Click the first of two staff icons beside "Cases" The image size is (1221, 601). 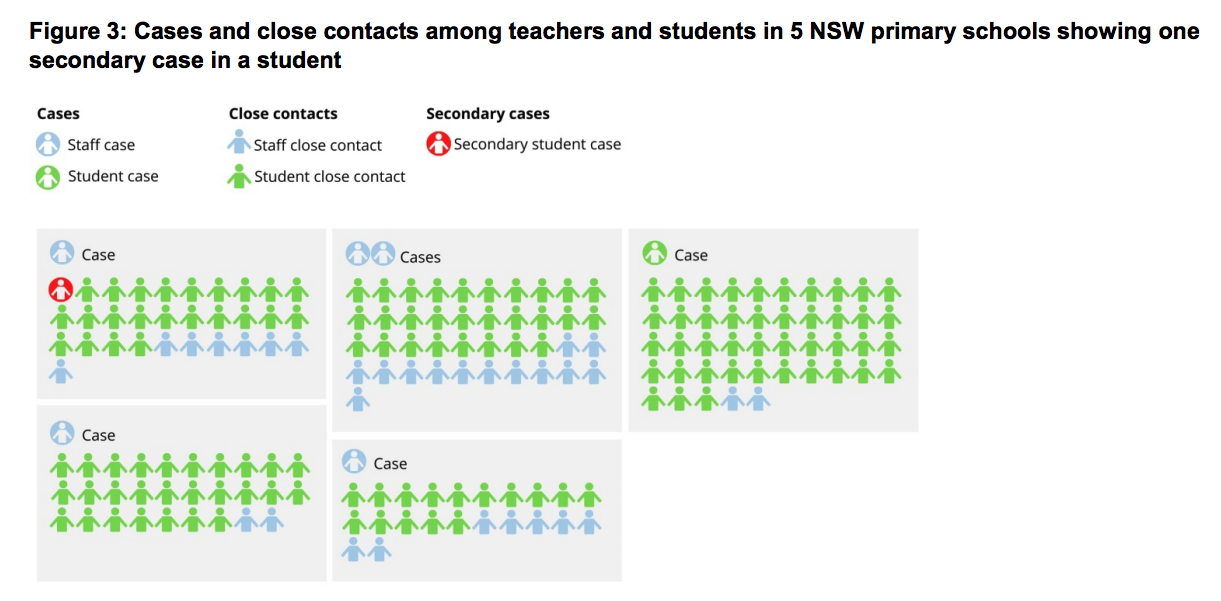point(357,254)
